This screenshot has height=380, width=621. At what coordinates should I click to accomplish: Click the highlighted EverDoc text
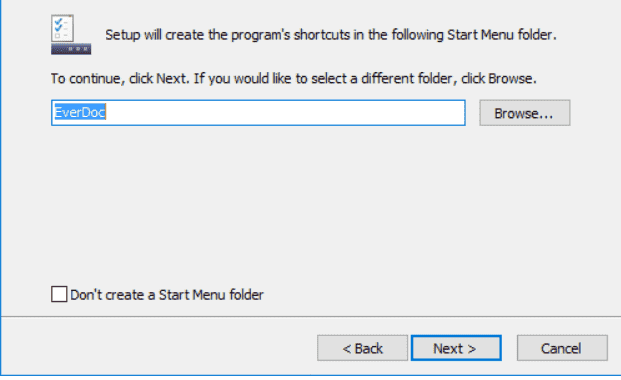click(80, 113)
